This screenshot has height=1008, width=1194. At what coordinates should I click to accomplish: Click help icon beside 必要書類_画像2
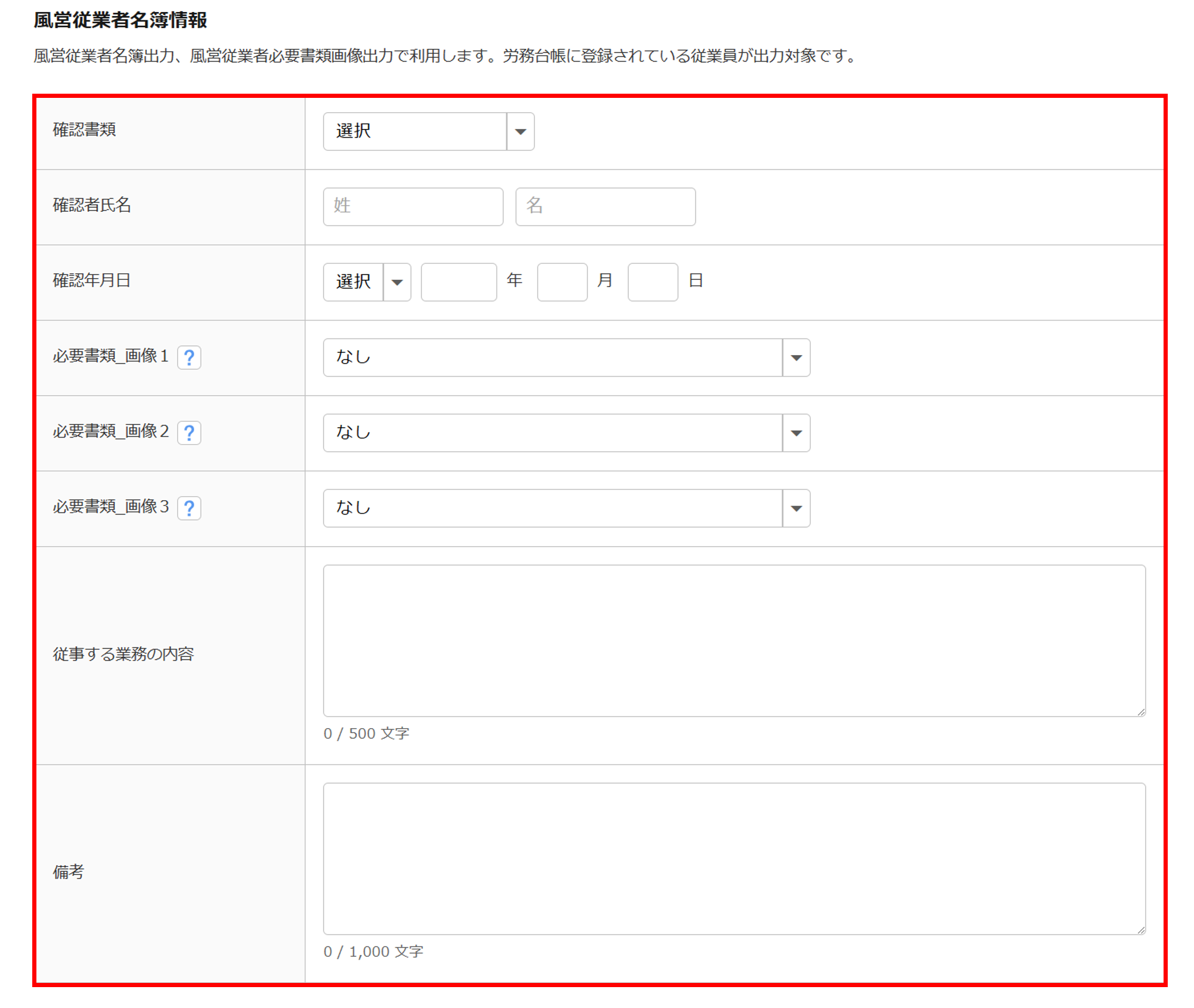tap(189, 433)
